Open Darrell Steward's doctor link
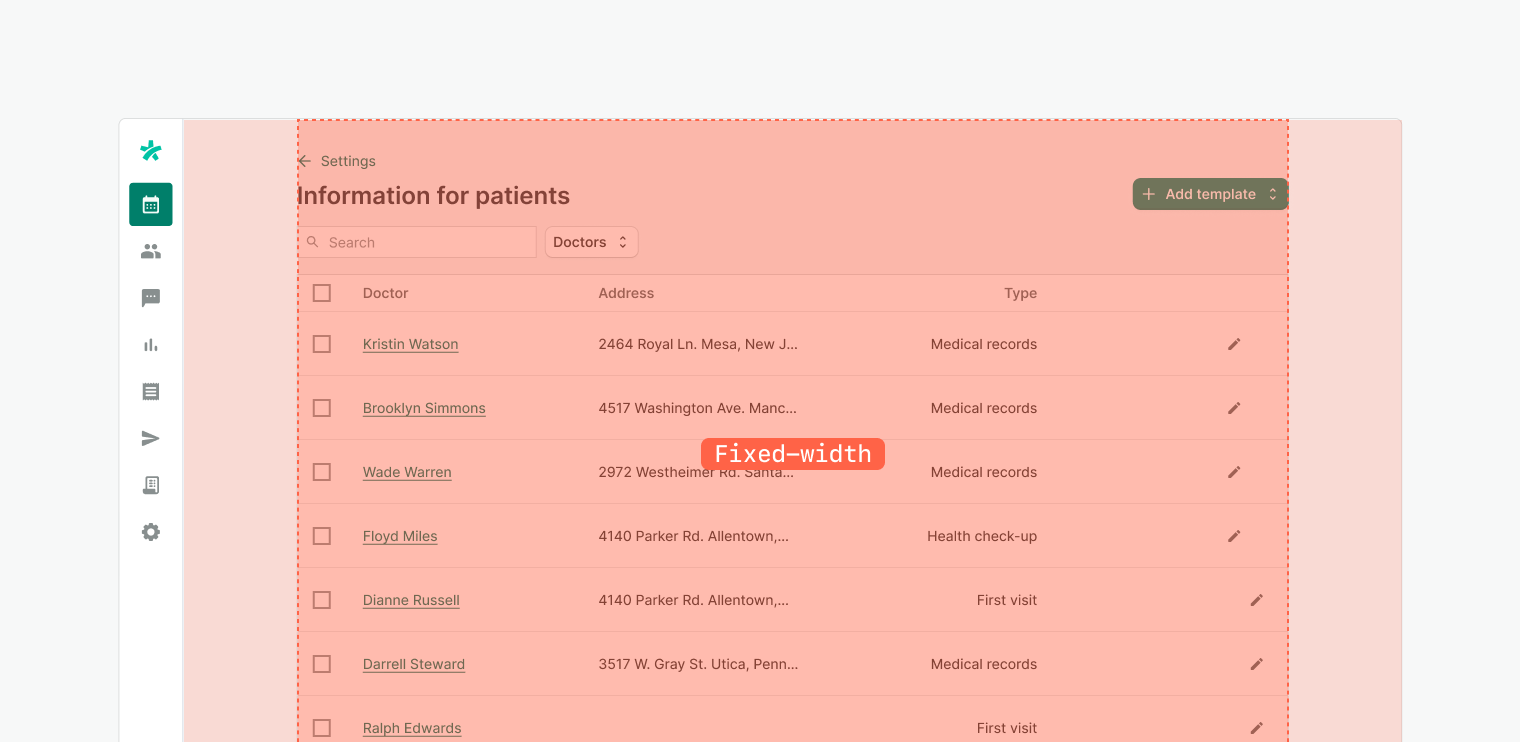1520x742 pixels. (x=414, y=664)
